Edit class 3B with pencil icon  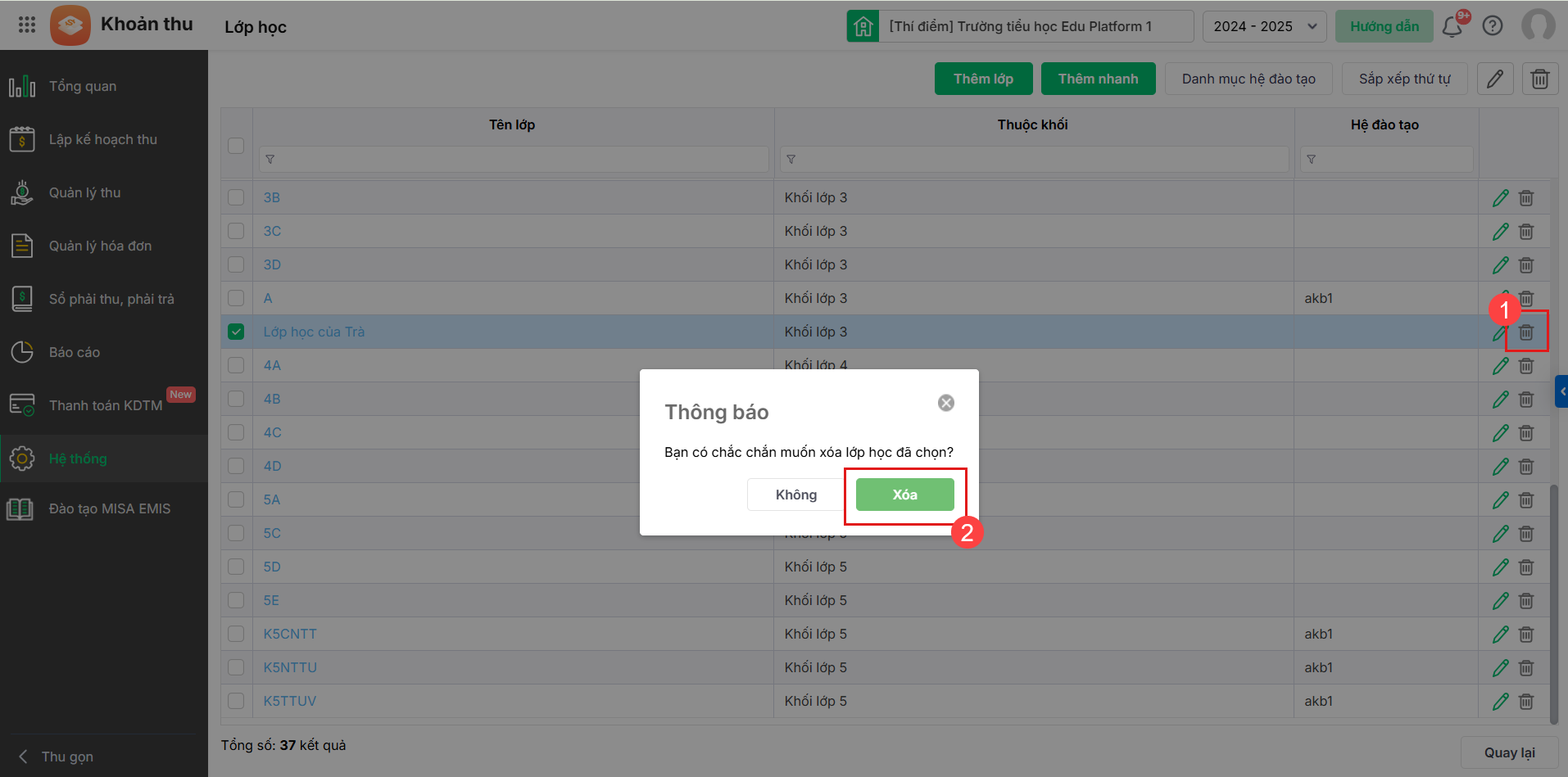pyautogui.click(x=1501, y=198)
